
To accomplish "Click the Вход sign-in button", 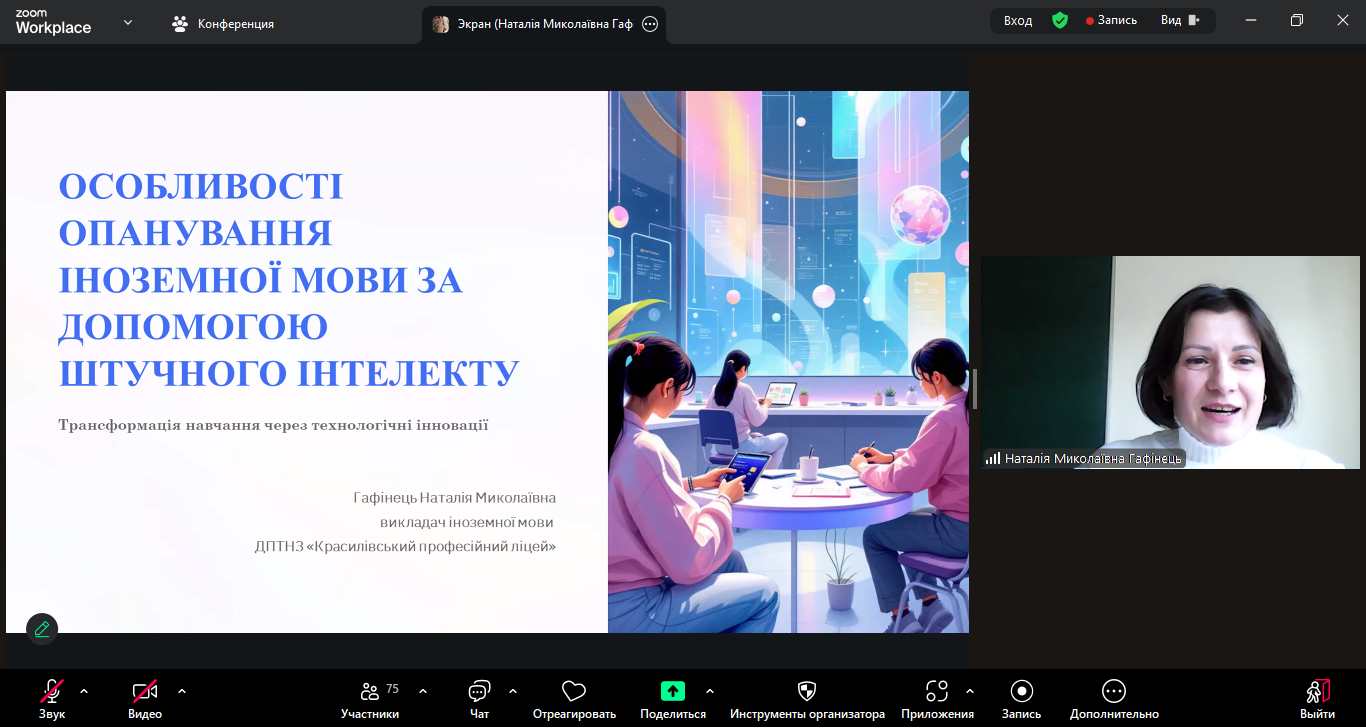I will 1018,21.
